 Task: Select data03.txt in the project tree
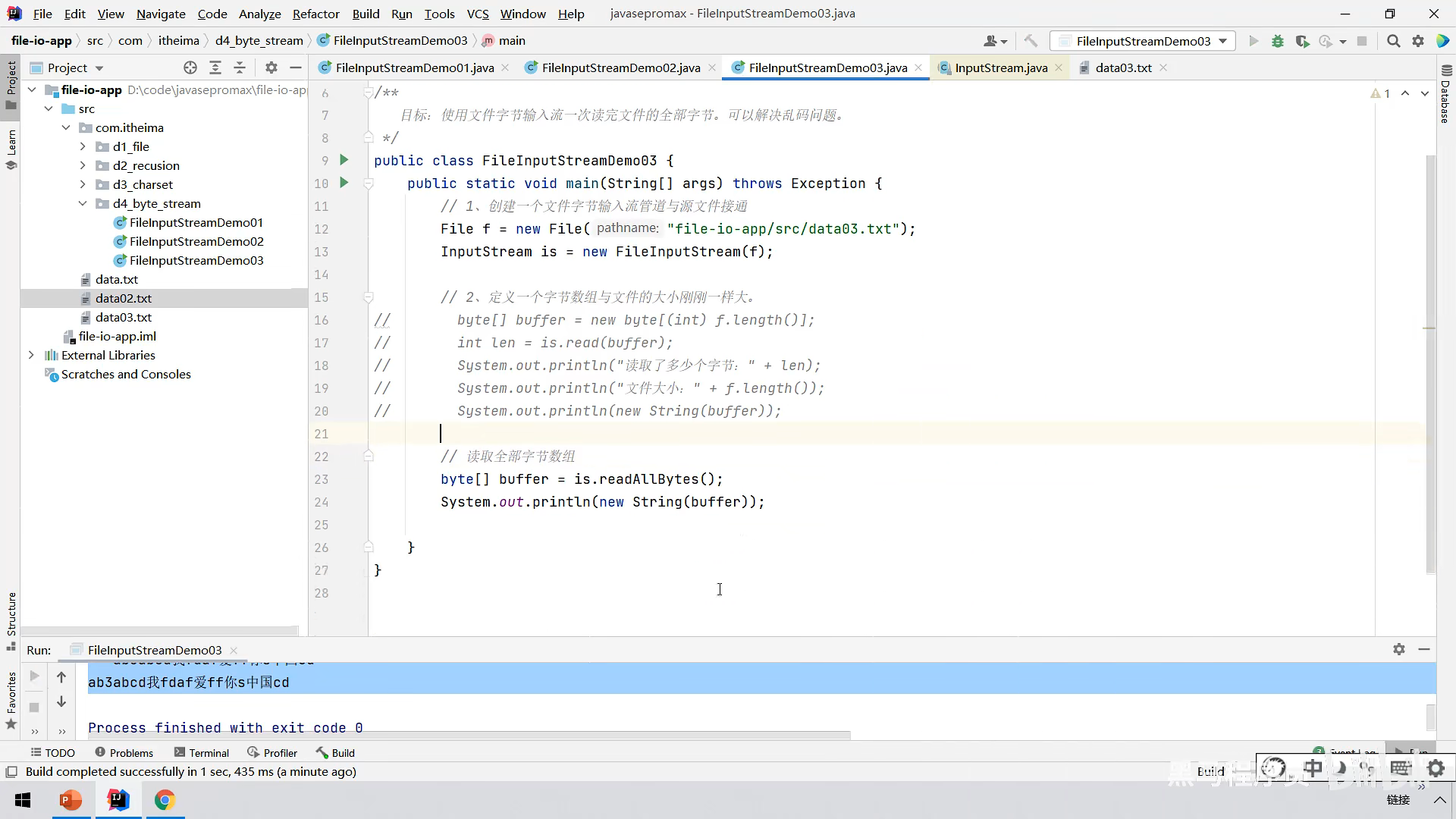(124, 317)
